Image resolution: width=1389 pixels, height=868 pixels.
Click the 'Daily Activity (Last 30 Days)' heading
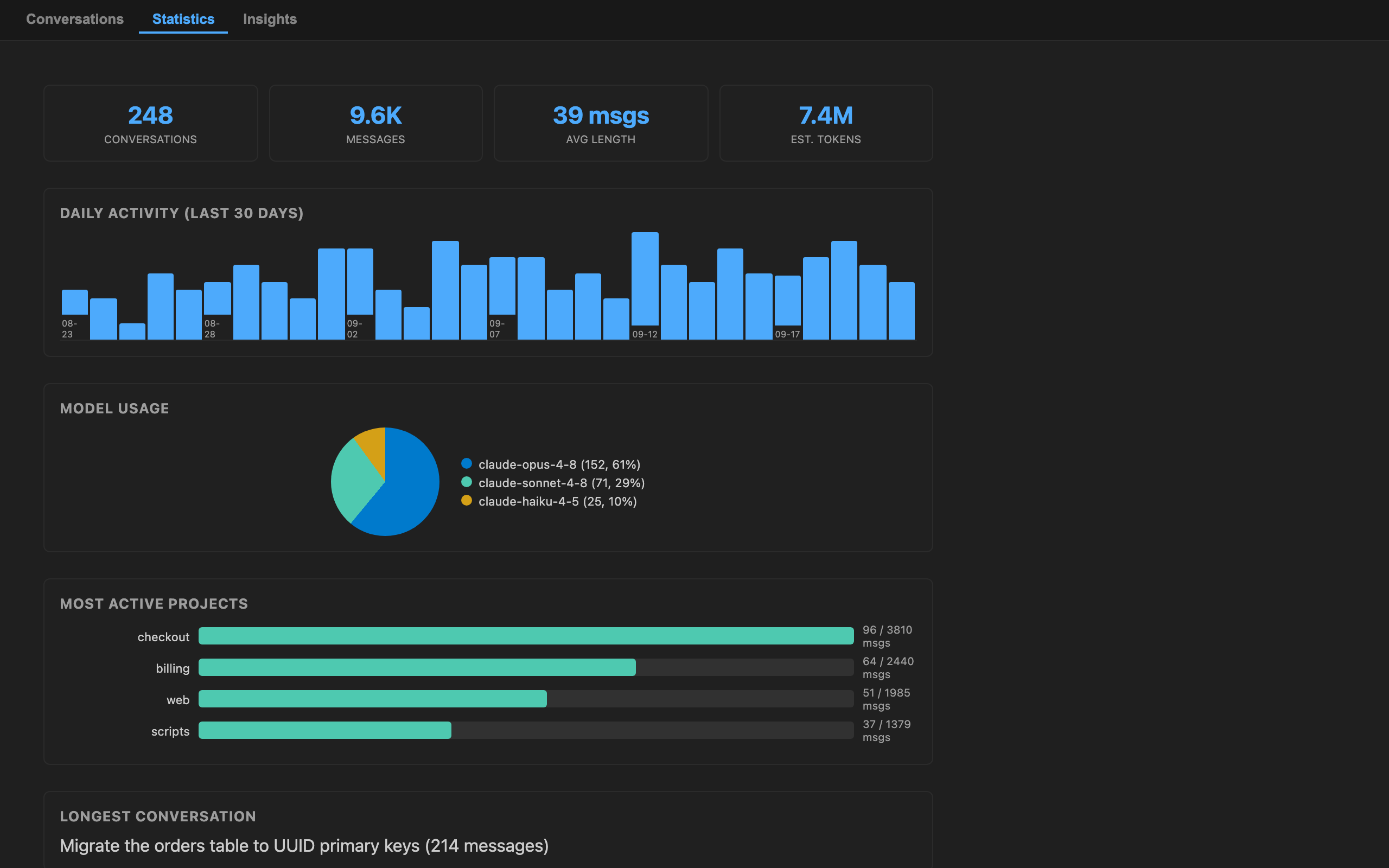point(181,213)
